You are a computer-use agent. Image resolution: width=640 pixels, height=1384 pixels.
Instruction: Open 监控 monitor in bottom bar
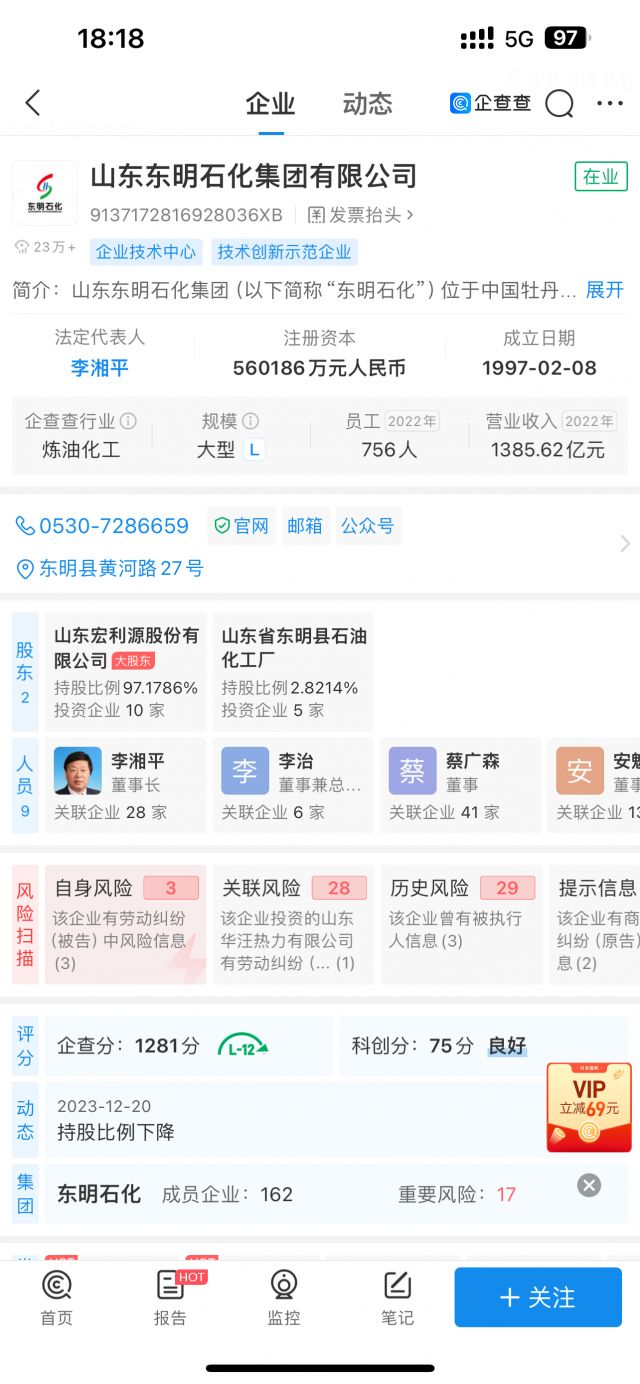(x=284, y=1298)
